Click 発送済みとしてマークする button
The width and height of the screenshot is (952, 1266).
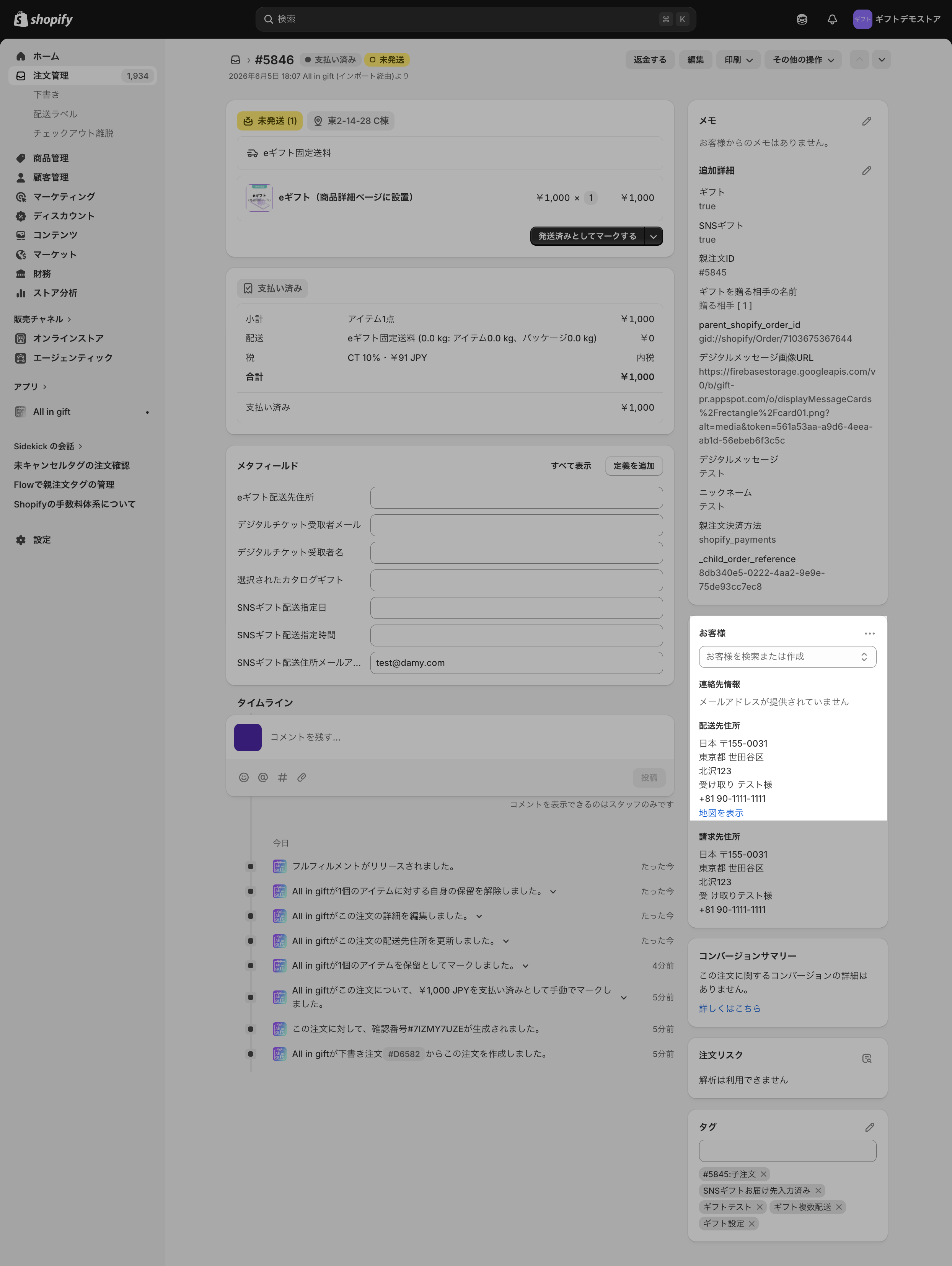click(587, 236)
